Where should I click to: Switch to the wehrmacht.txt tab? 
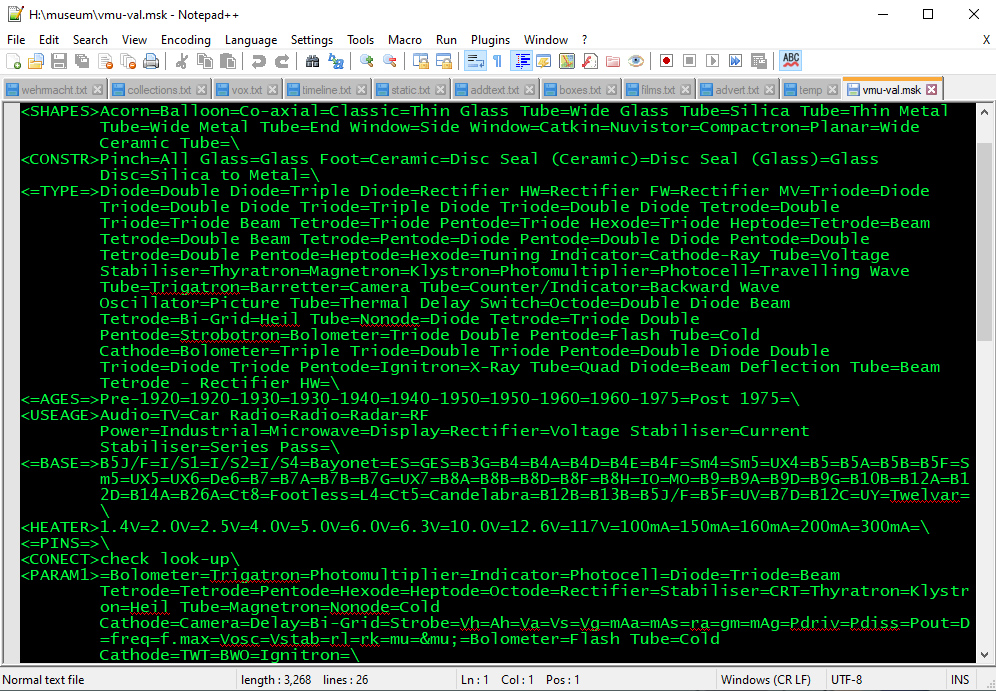point(53,90)
